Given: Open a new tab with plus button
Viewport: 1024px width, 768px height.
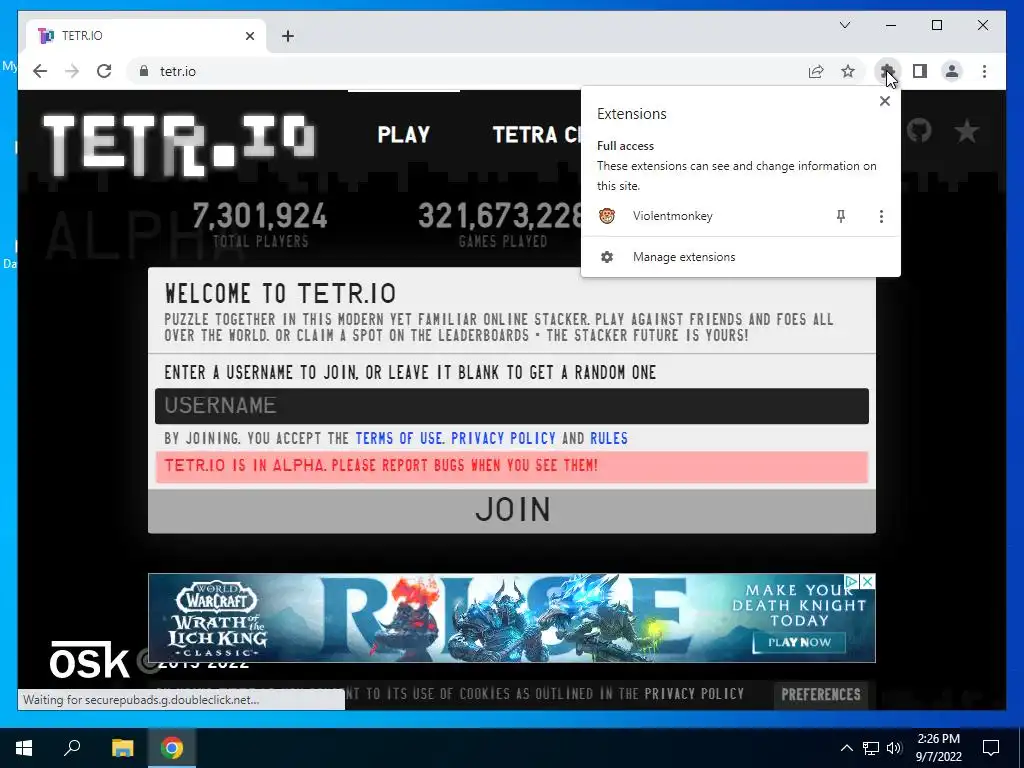Looking at the screenshot, I should [288, 36].
